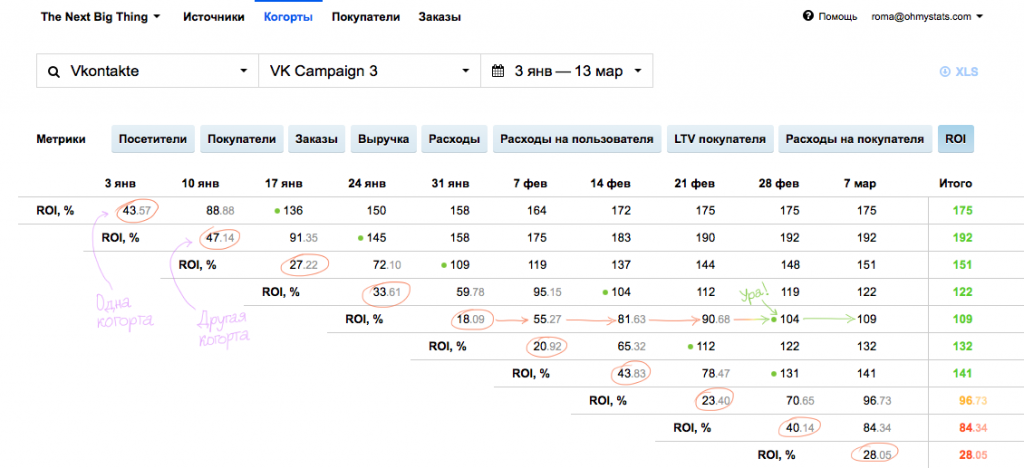Viewport: 1024px width, 468px height.
Task: Open the Заказы tab
Action: tap(440, 17)
